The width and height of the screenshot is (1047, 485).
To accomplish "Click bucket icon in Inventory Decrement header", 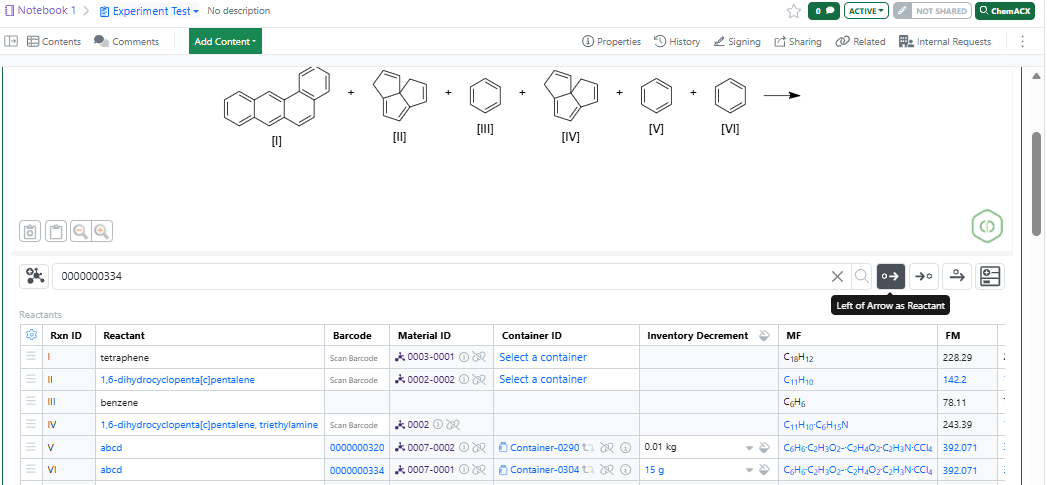I will pyautogui.click(x=764, y=335).
